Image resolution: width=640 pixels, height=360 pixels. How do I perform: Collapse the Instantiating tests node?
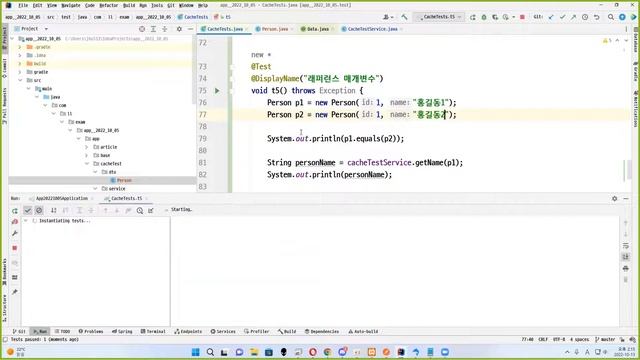(26, 221)
